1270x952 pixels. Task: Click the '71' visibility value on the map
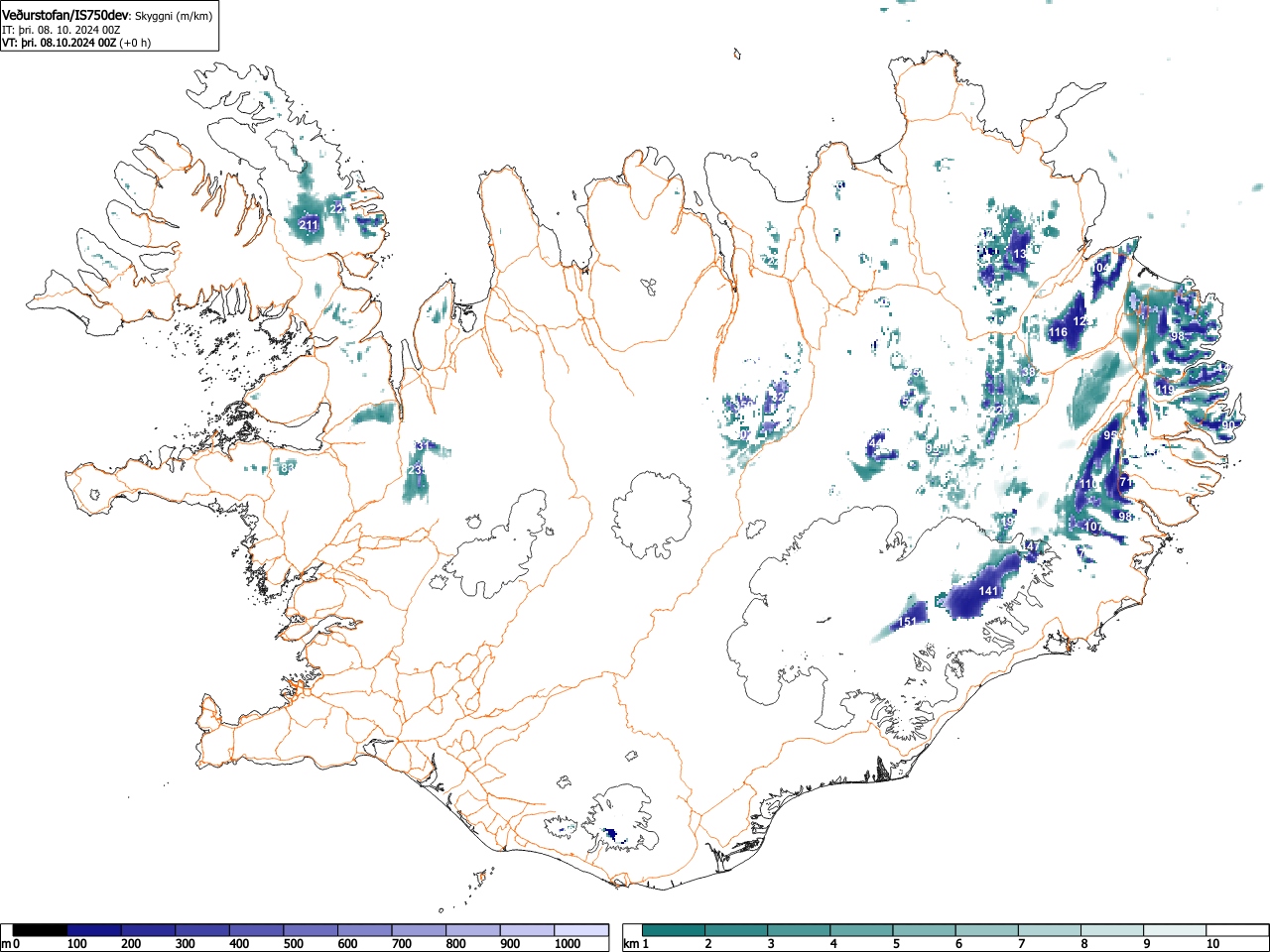[x=1125, y=482]
